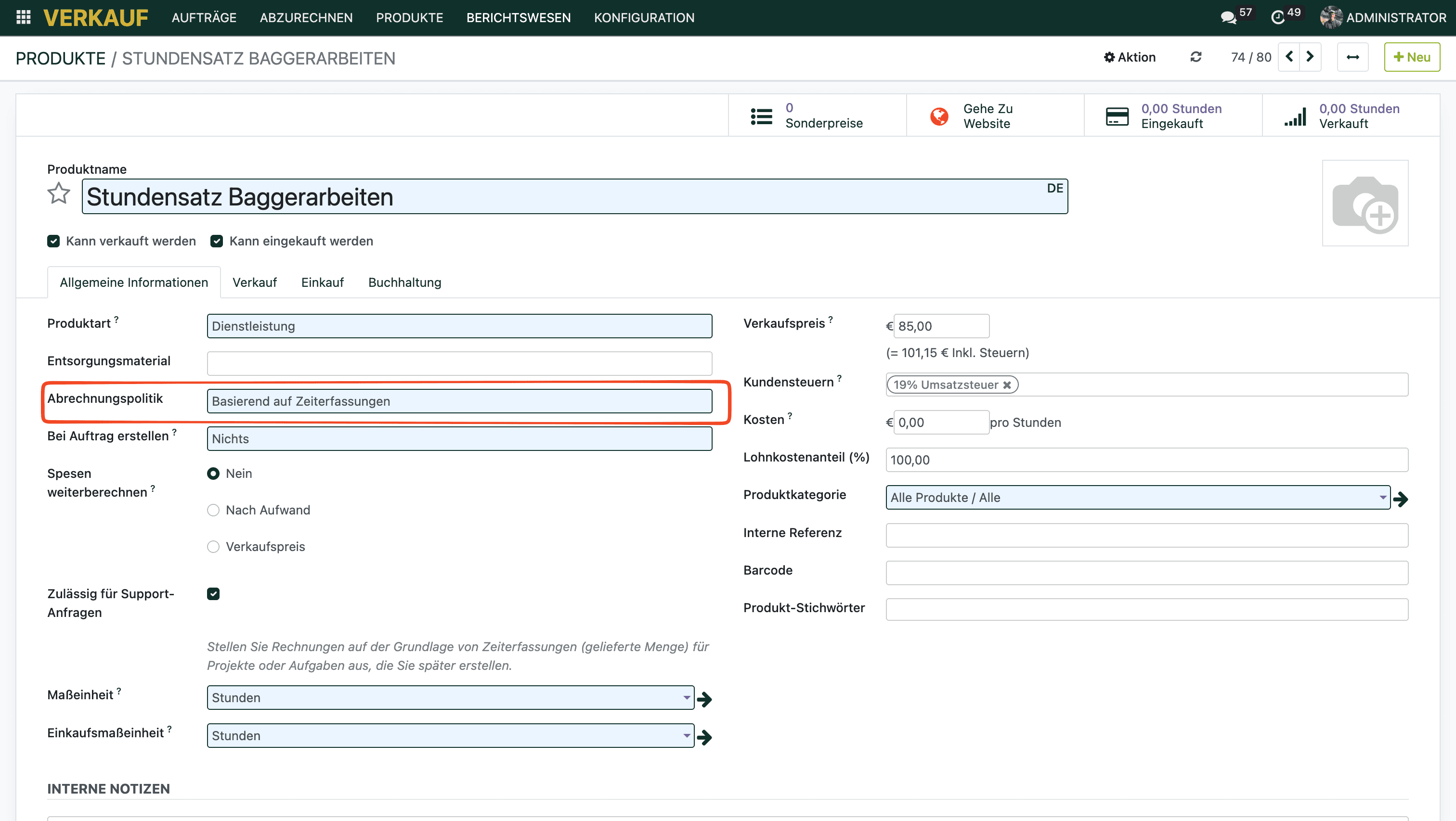The height and width of the screenshot is (821, 1456).
Task: Click the product image placeholder
Action: point(1365,204)
